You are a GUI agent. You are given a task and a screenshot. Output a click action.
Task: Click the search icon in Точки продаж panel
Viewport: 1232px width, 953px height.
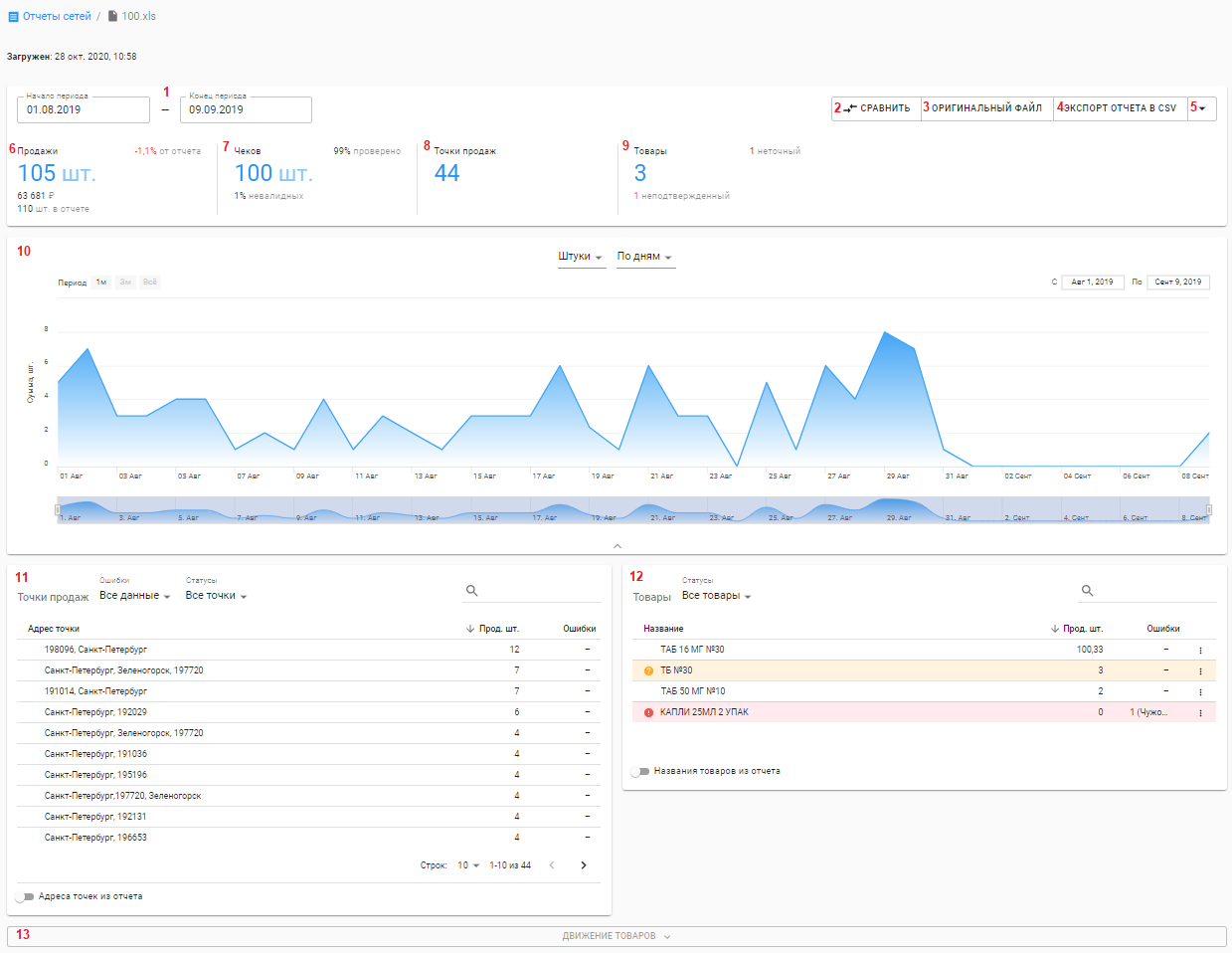pyautogui.click(x=472, y=591)
